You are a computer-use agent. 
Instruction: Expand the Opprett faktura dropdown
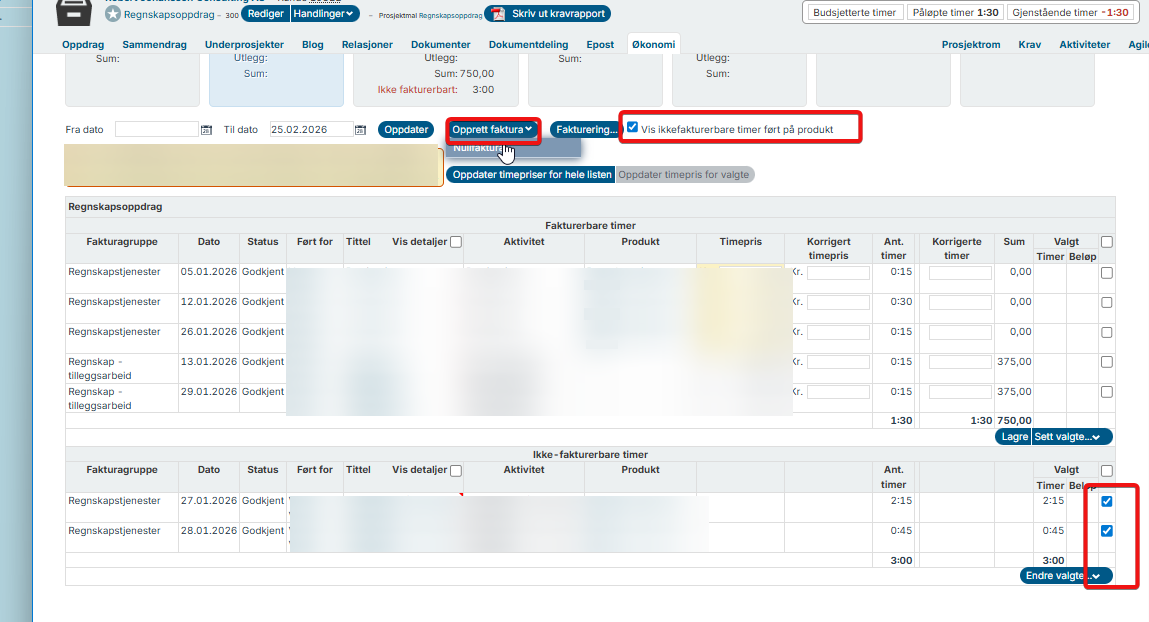491,129
